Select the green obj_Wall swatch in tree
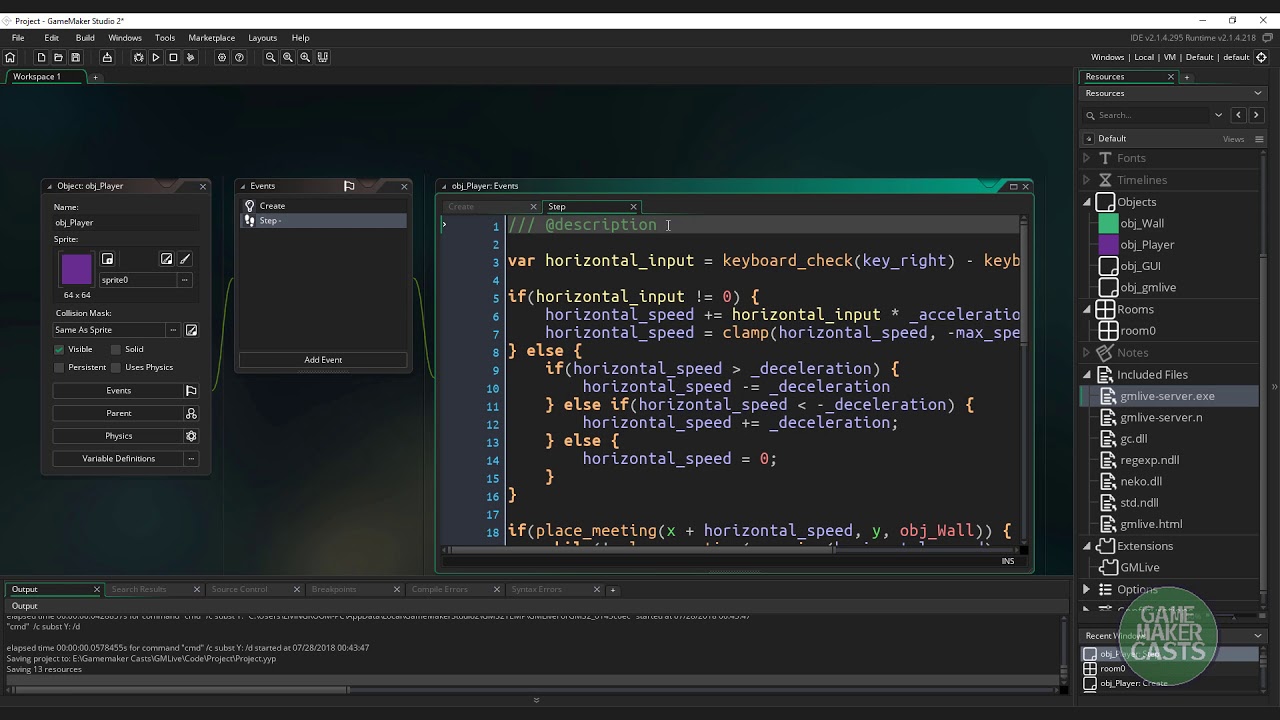 point(1108,223)
